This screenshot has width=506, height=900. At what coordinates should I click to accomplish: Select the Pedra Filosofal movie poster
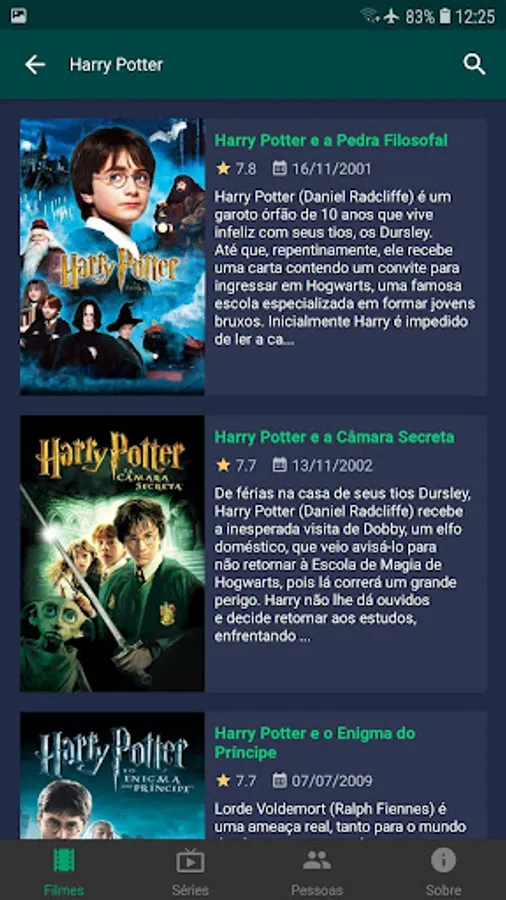[112, 257]
